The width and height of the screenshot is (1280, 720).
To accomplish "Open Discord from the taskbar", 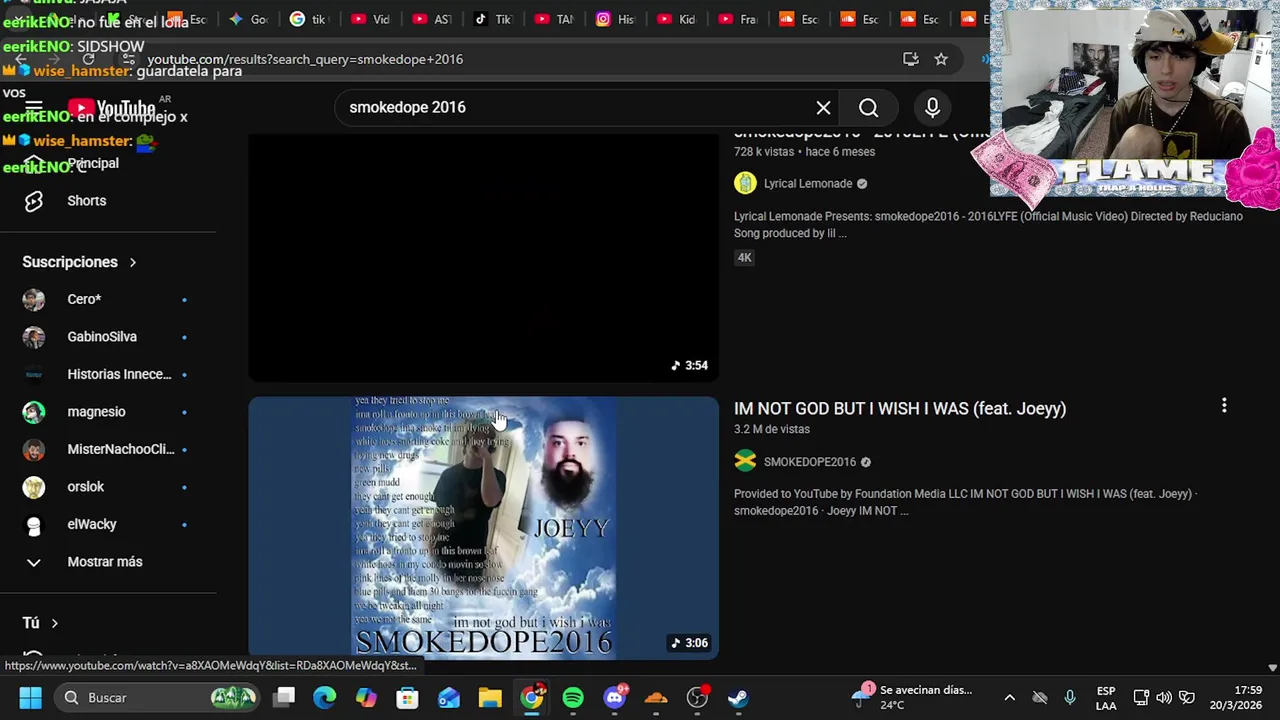I will pos(615,697).
